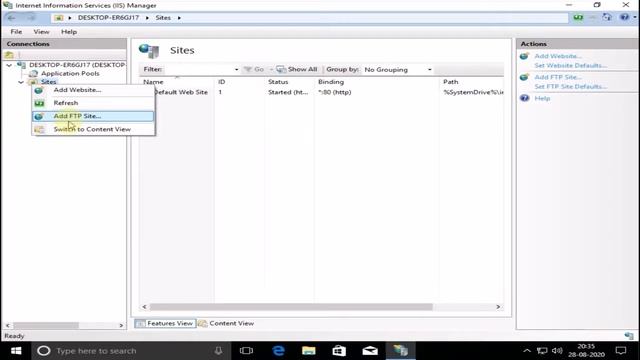
Task: Open the File menu
Action: (x=16, y=32)
